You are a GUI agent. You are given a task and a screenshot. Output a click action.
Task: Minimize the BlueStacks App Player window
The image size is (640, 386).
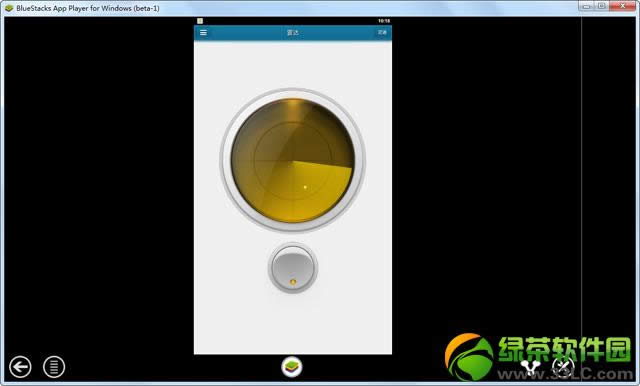tap(586, 6)
